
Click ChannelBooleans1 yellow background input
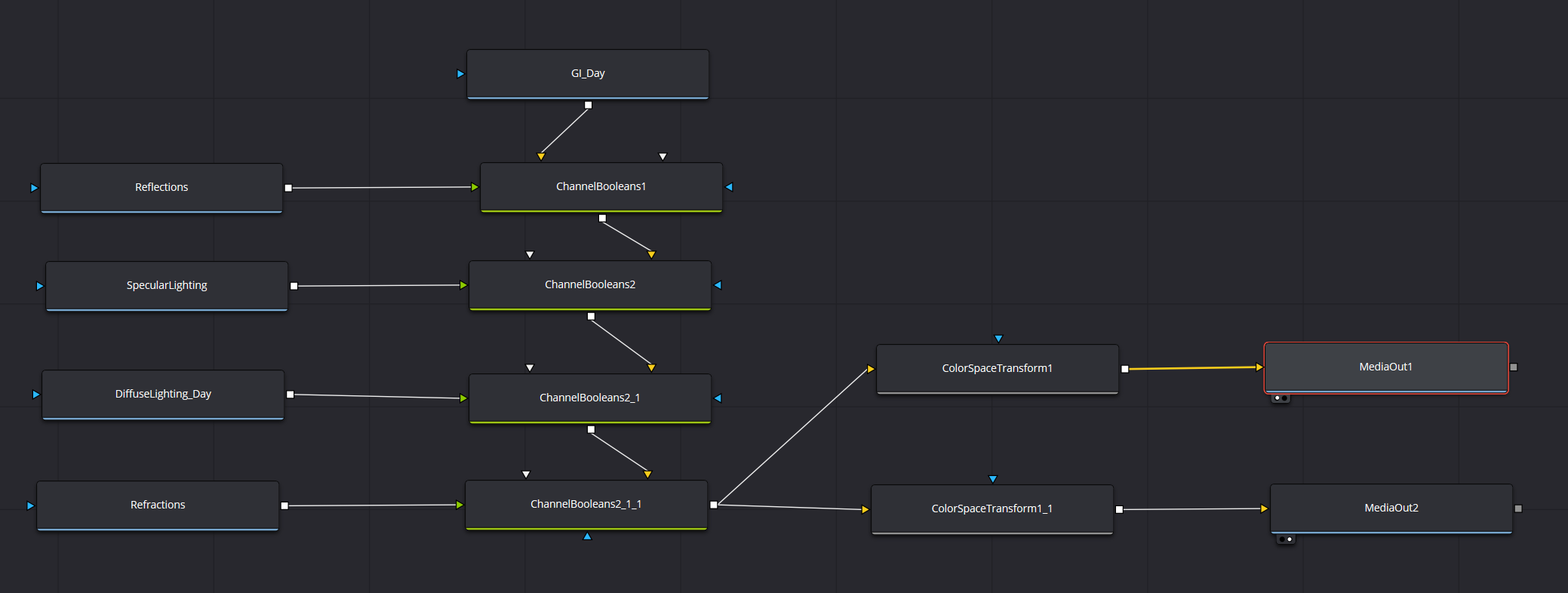[x=541, y=156]
